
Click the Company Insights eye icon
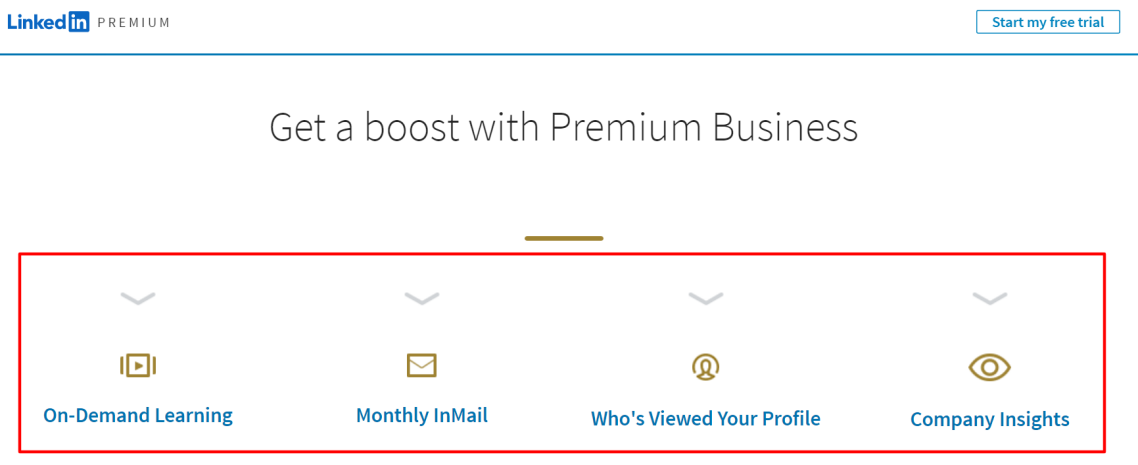pos(989,367)
